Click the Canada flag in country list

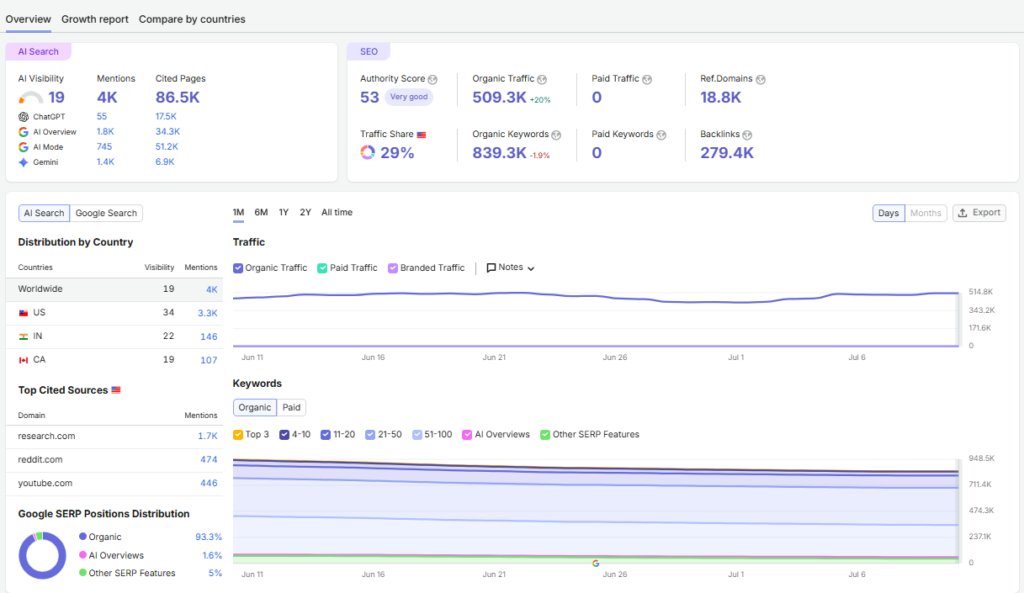pyautogui.click(x=24, y=360)
